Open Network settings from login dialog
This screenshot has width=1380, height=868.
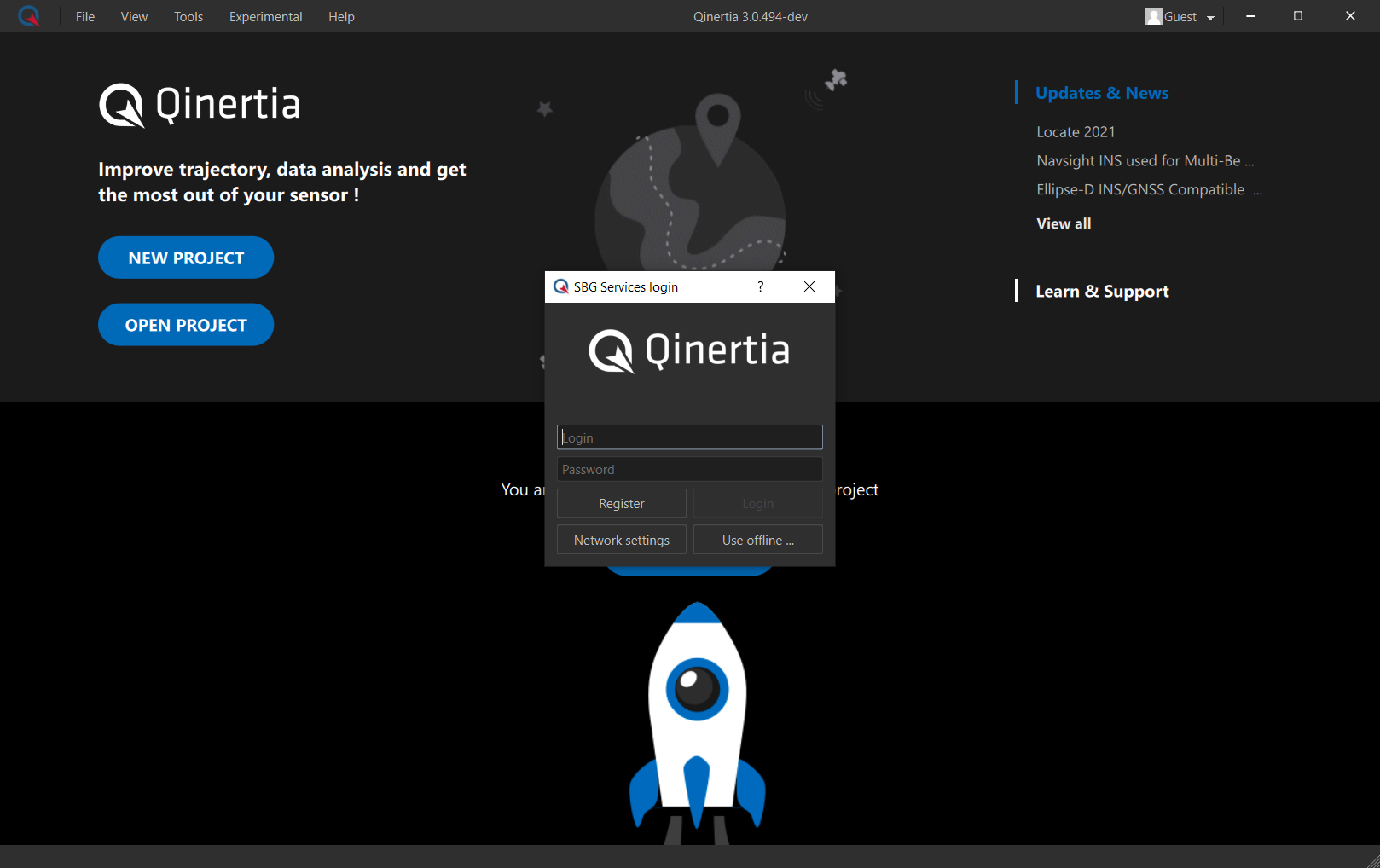pos(622,540)
